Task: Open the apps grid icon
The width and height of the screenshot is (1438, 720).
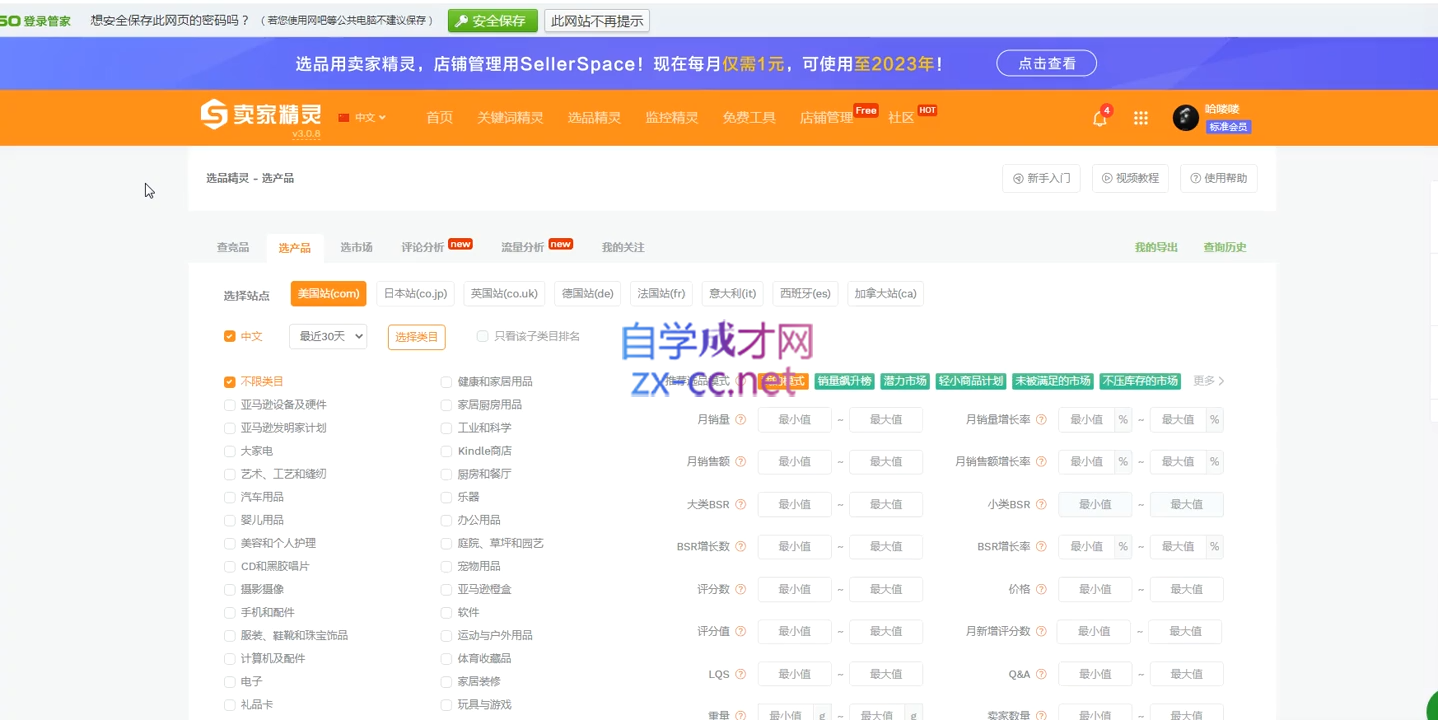Action: coord(1140,118)
